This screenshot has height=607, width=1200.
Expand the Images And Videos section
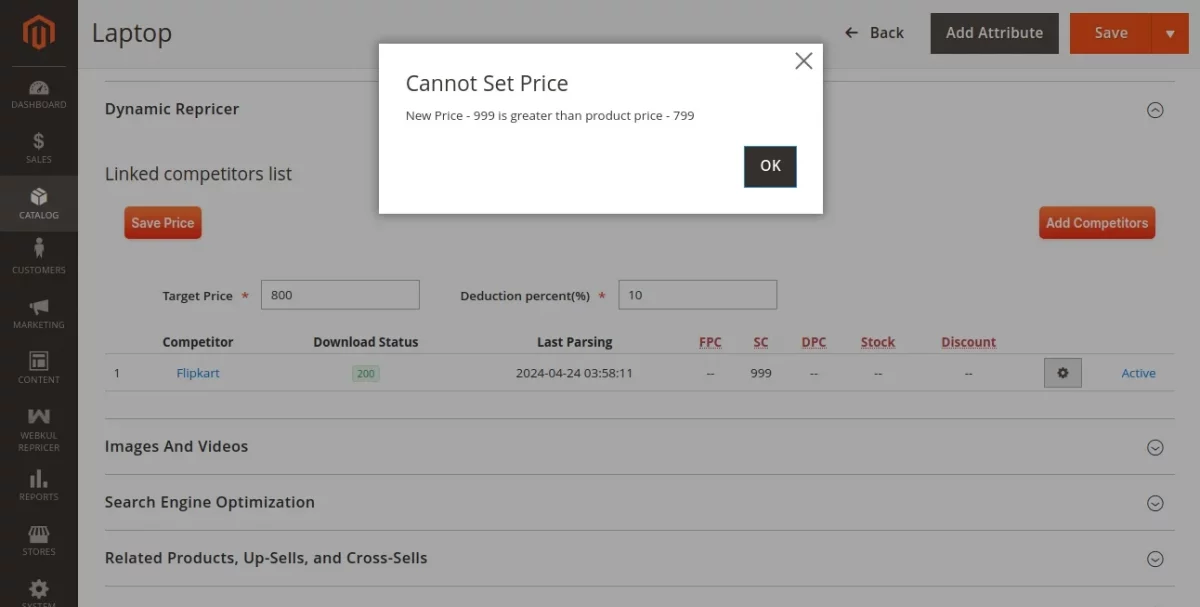point(1156,447)
